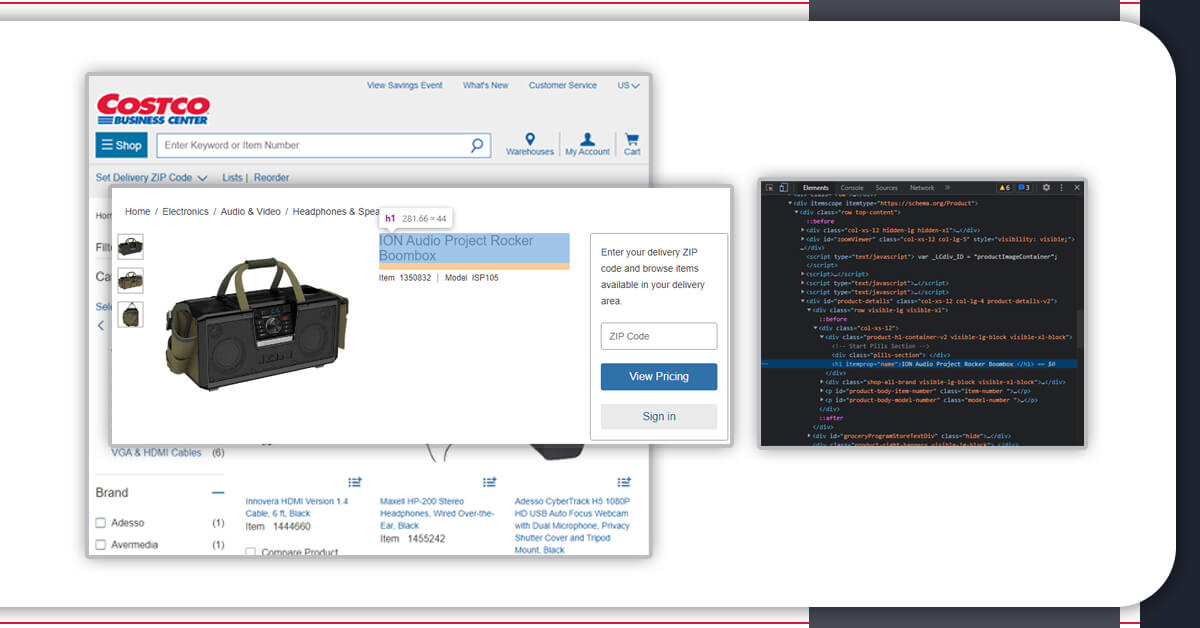
Task: Add Innovera HDMI cable to list icon
Action: [x=355, y=482]
